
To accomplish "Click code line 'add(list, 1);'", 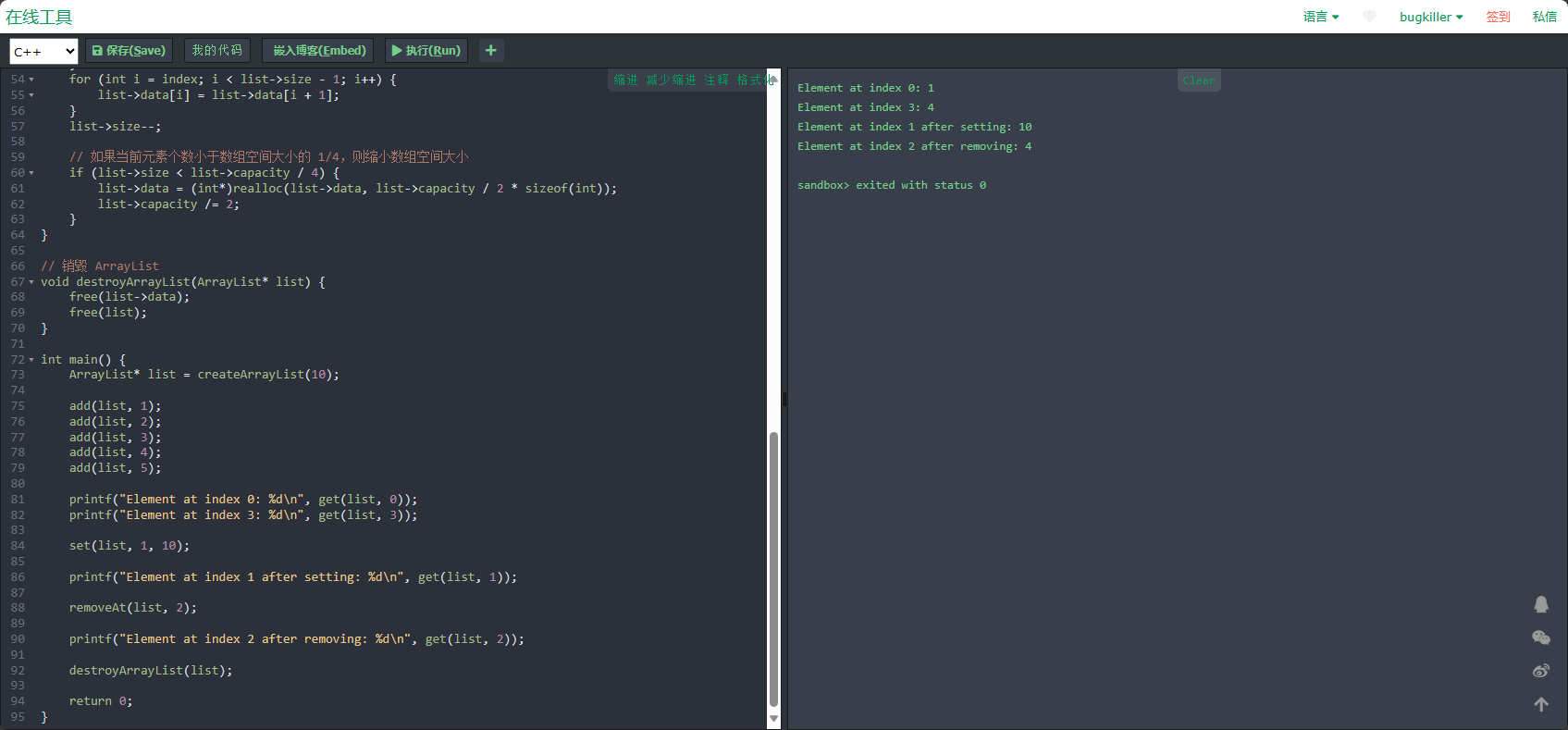I will point(115,406).
